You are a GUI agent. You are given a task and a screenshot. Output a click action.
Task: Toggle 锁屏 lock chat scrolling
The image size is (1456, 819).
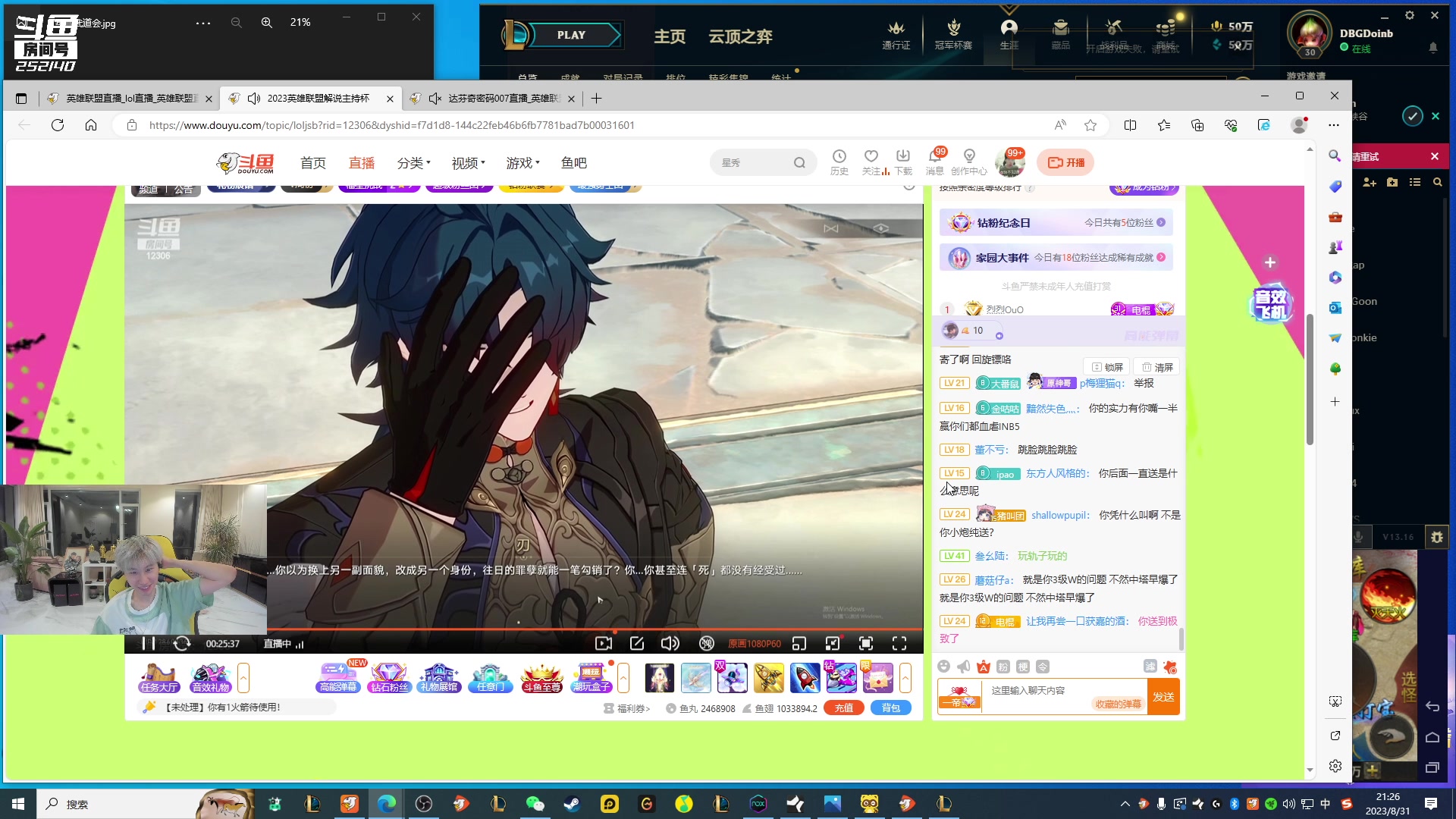click(1107, 367)
